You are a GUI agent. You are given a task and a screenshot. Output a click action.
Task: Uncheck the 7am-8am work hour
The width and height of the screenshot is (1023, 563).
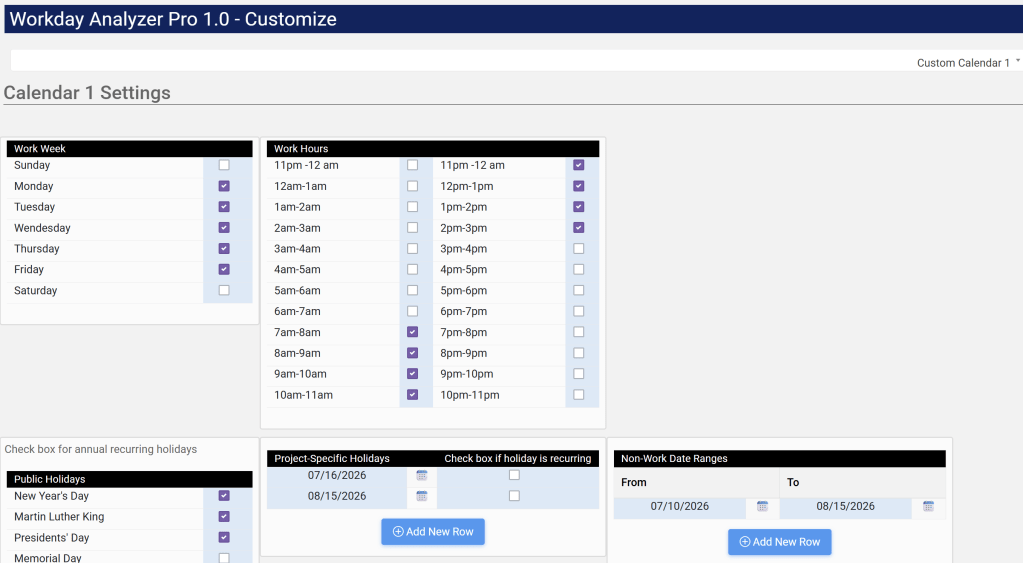tap(412, 332)
